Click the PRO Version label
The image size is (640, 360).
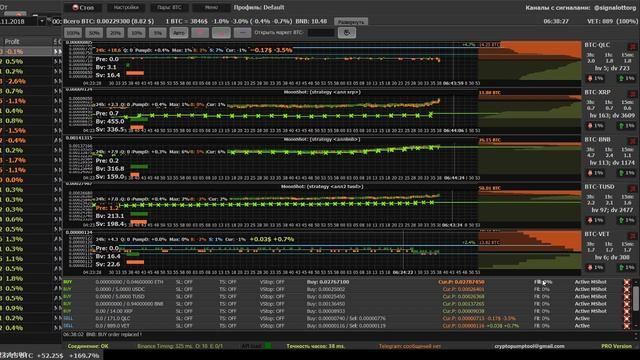tap(616, 346)
